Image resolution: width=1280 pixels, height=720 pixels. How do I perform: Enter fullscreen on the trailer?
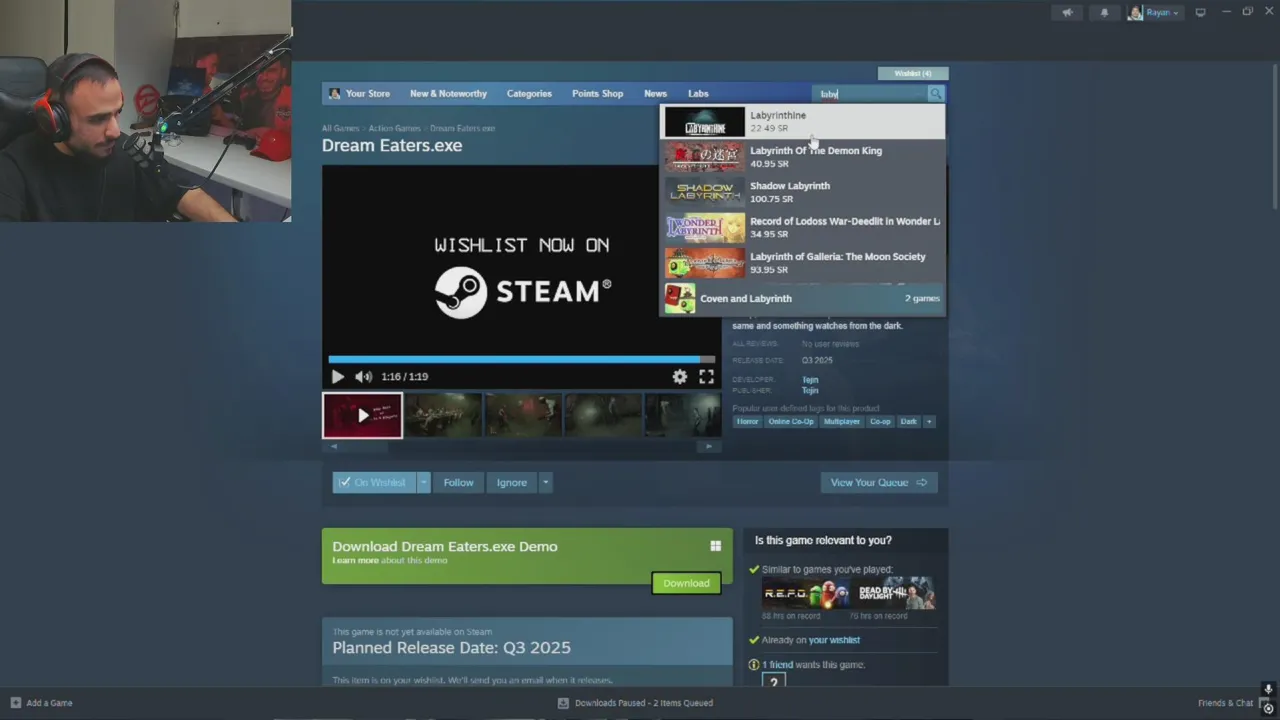coord(706,377)
